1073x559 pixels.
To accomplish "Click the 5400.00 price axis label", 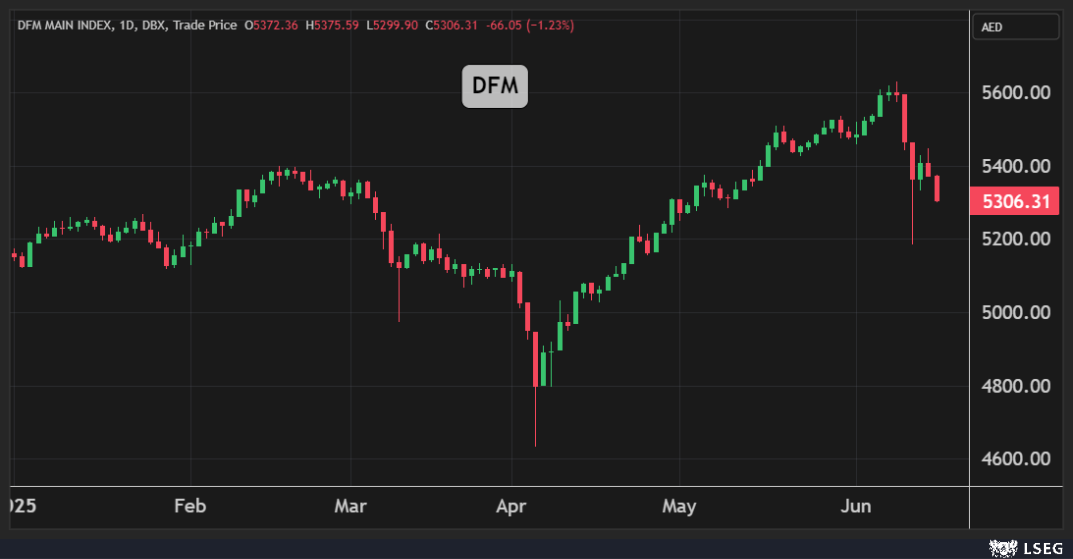I will click(x=1016, y=166).
